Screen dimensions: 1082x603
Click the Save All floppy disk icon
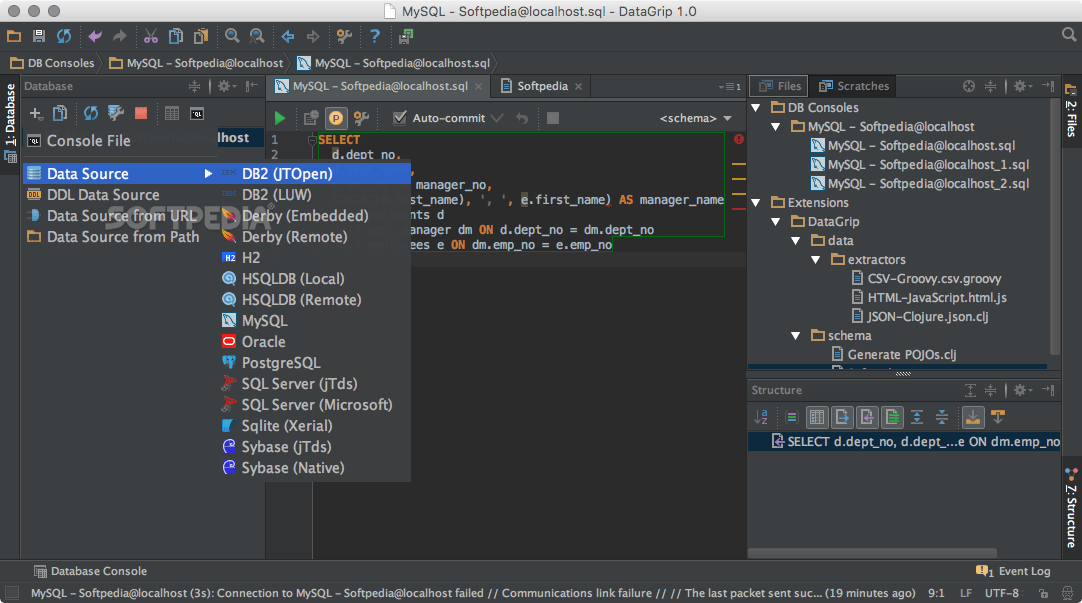tap(39, 36)
